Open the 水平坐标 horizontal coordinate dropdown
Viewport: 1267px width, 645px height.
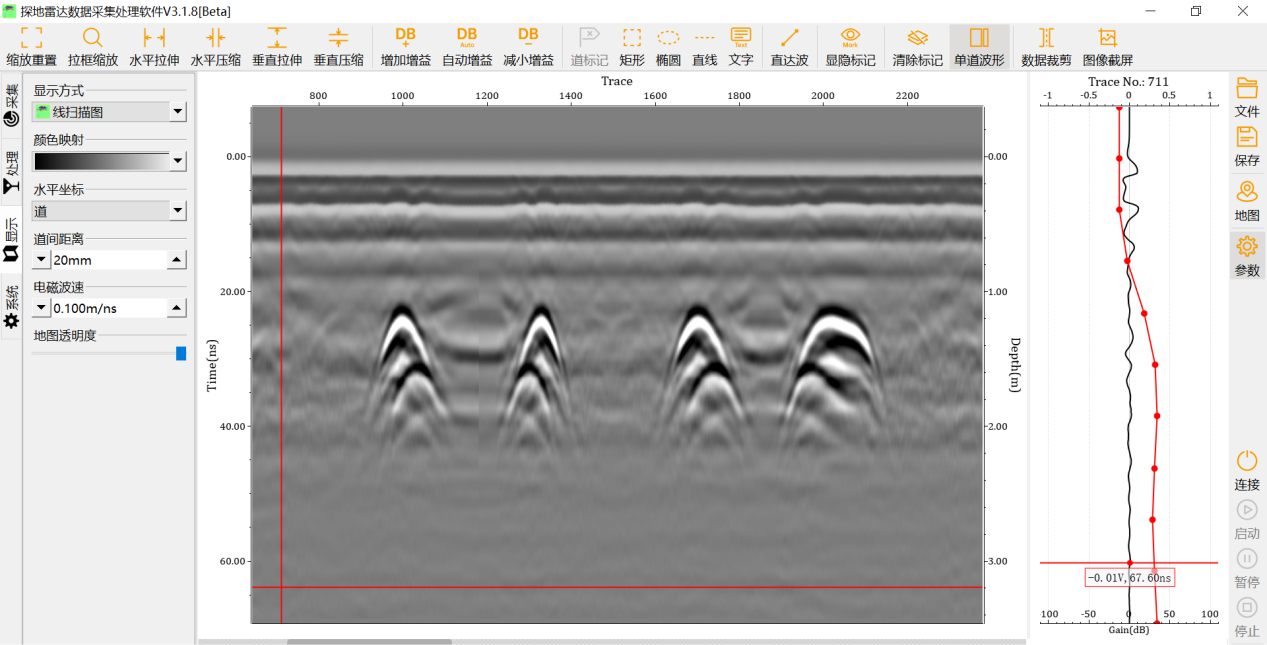point(177,210)
